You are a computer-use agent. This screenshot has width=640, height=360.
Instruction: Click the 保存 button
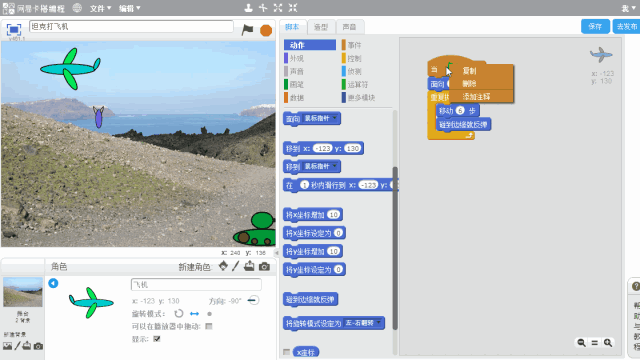click(x=595, y=27)
